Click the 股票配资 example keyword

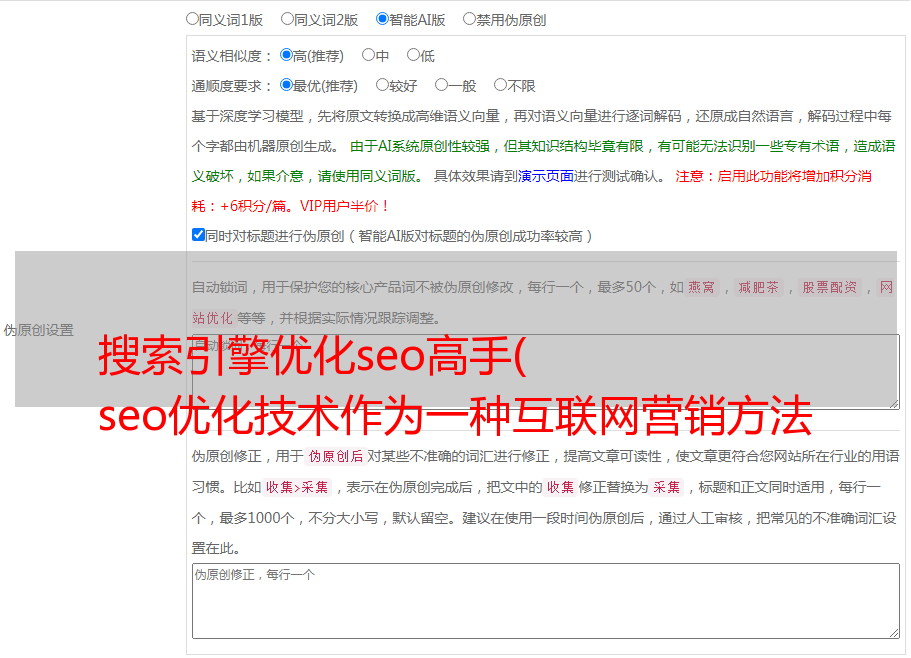(x=830, y=287)
